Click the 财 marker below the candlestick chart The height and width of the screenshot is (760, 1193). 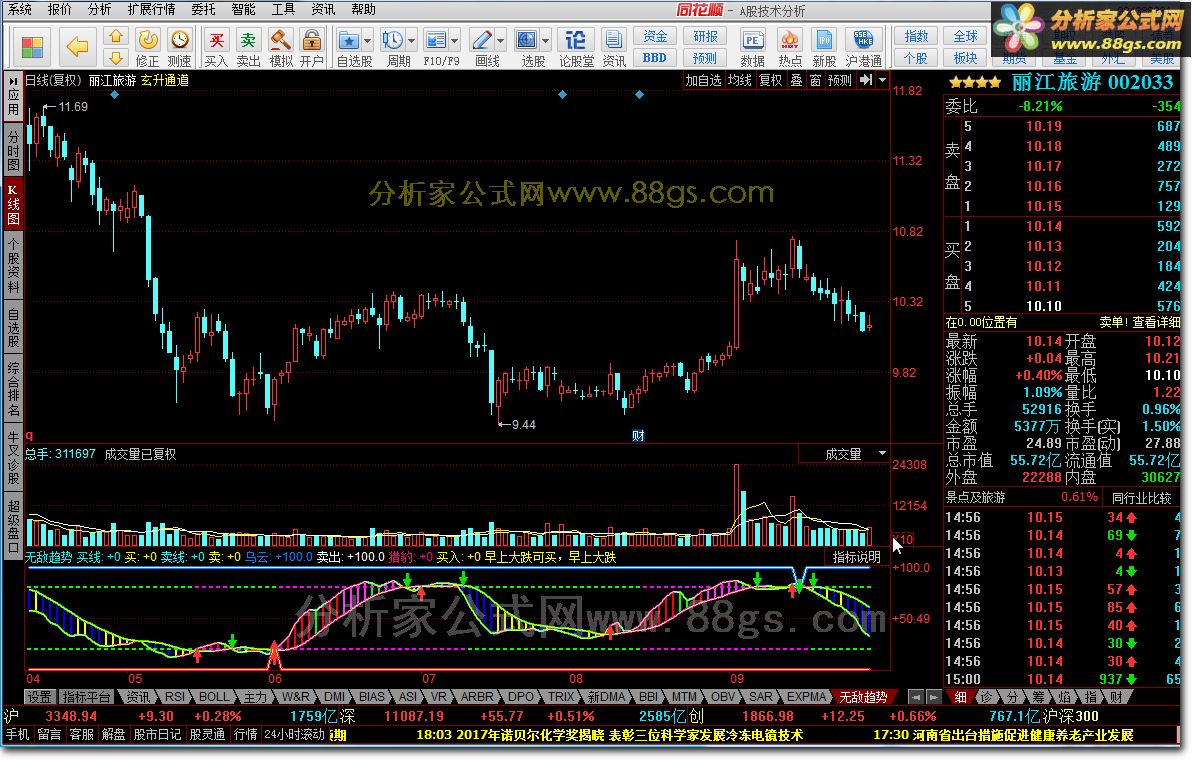point(638,436)
